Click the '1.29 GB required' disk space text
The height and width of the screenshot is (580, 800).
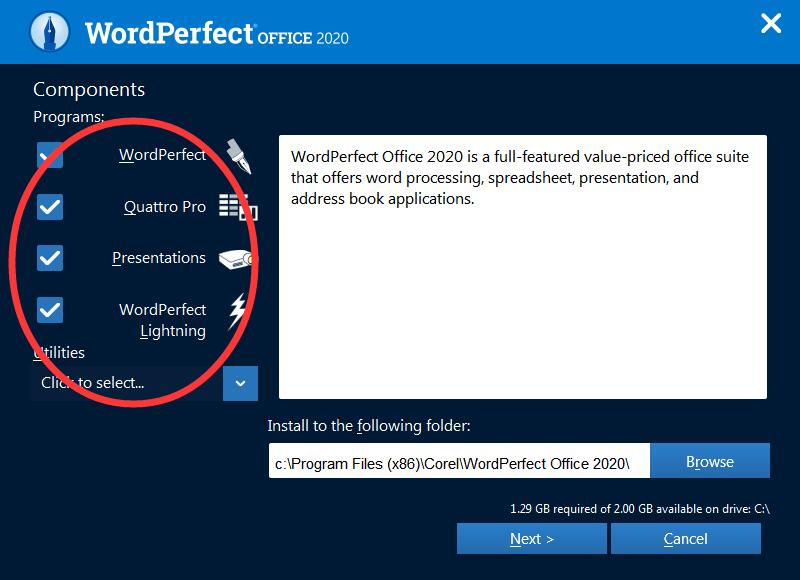640,509
